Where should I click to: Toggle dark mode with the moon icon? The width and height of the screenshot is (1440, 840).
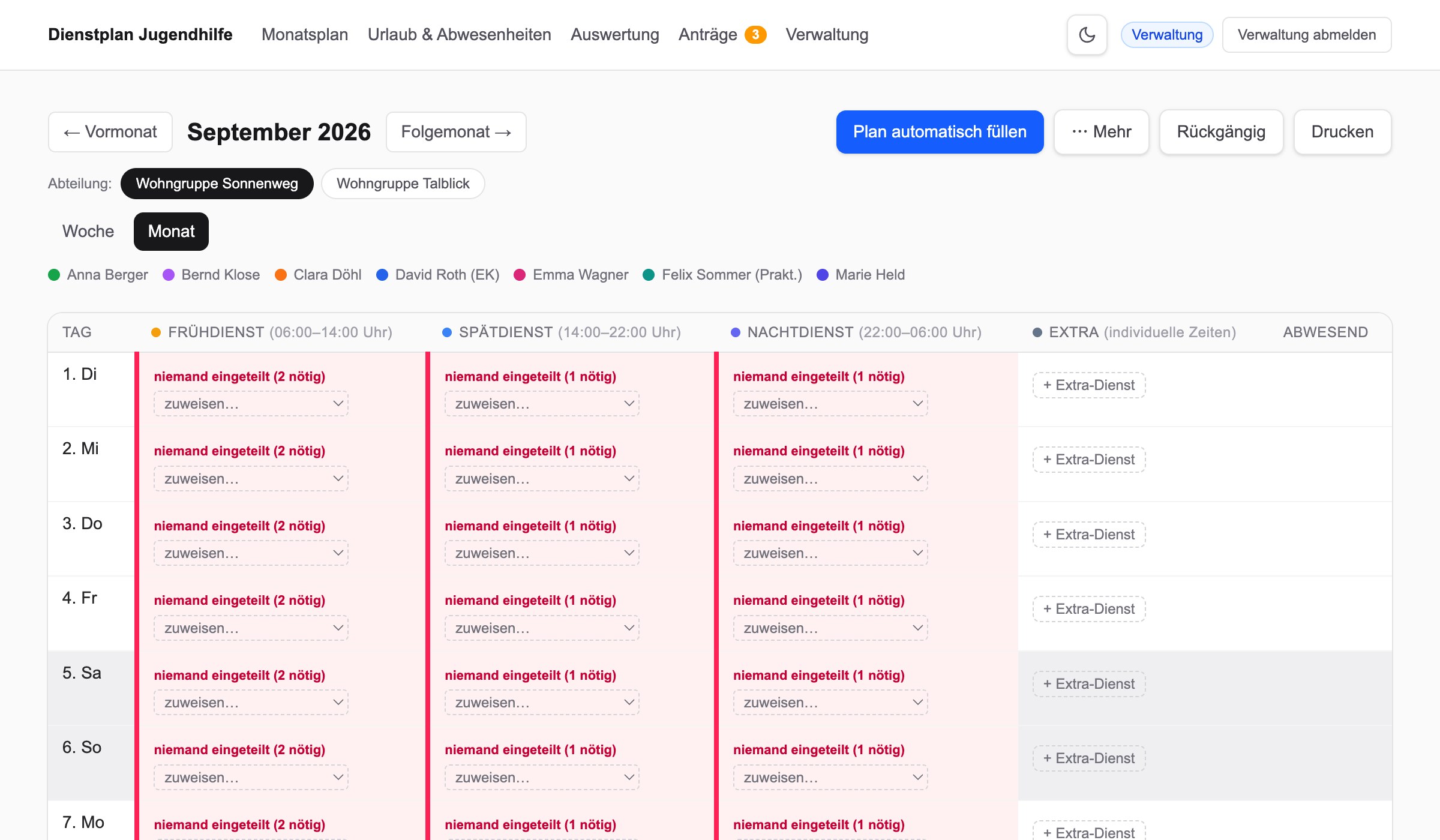pos(1087,35)
